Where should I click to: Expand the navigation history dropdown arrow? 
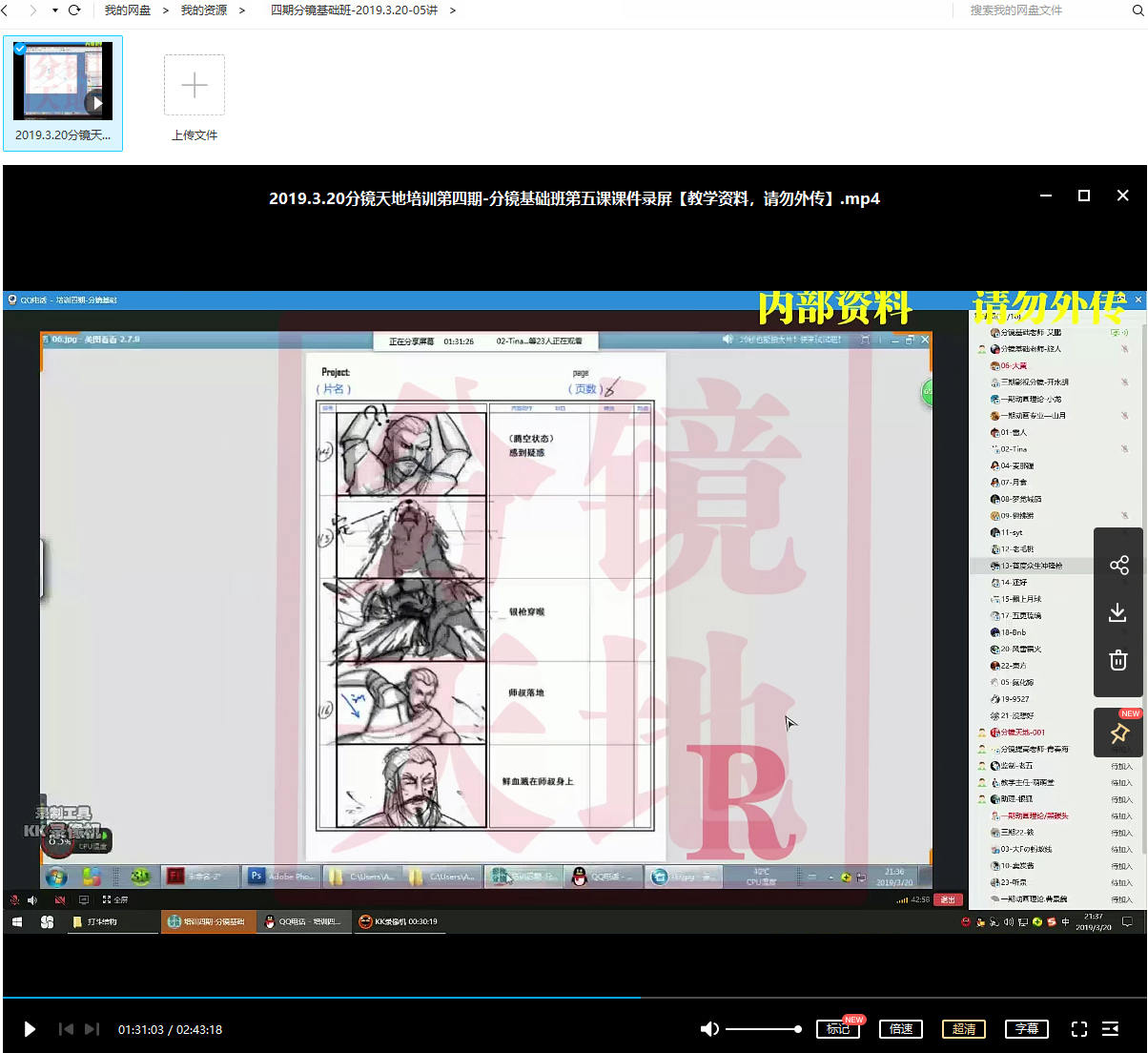(54, 10)
